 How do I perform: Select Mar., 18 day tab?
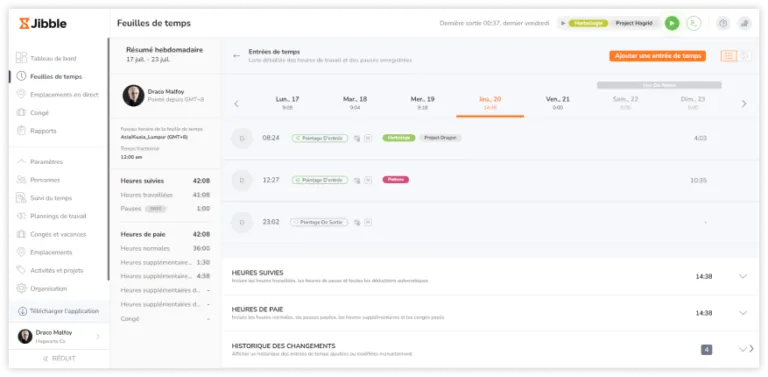pyautogui.click(x=355, y=103)
